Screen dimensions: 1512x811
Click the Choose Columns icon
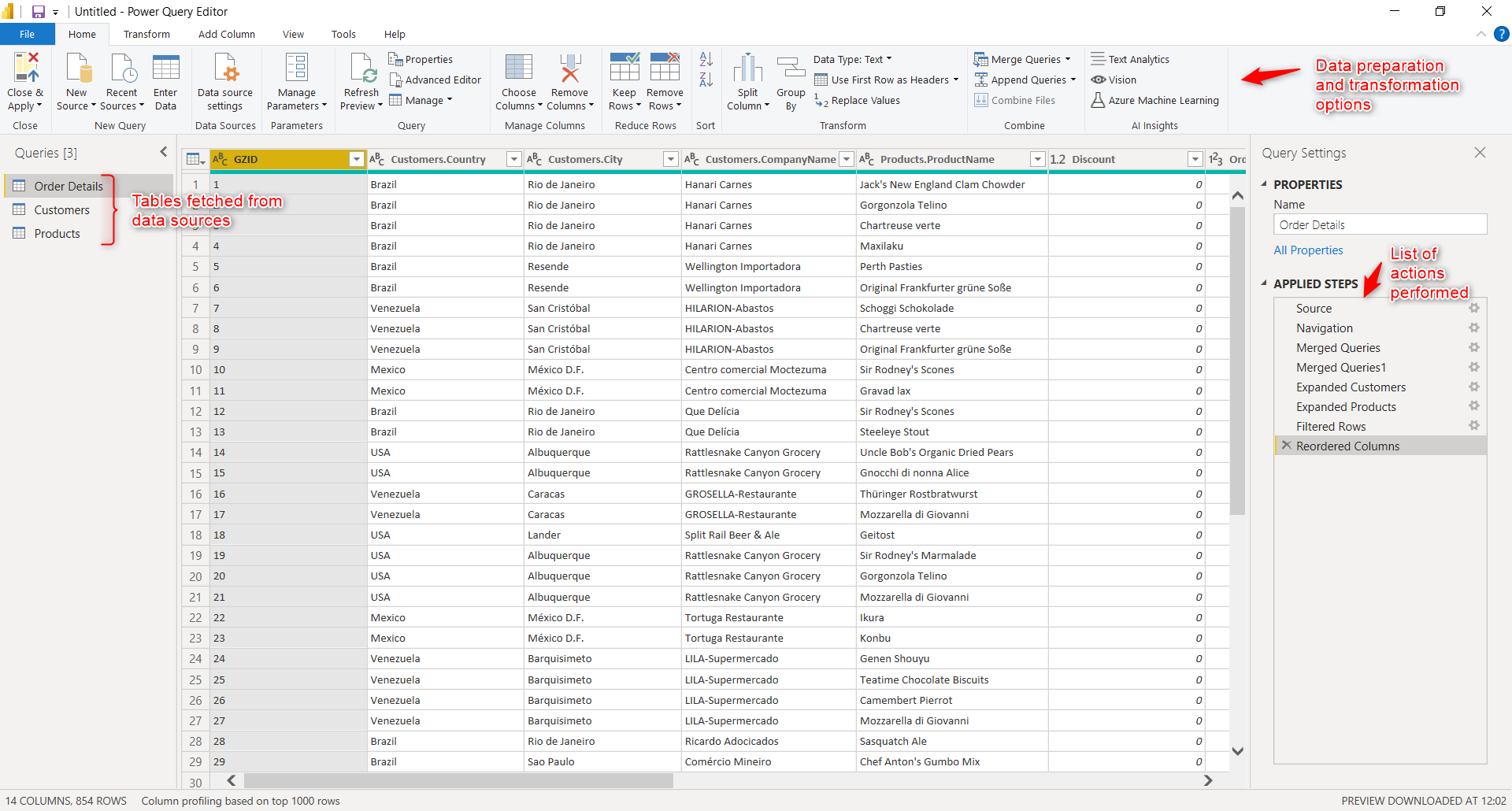[x=519, y=68]
